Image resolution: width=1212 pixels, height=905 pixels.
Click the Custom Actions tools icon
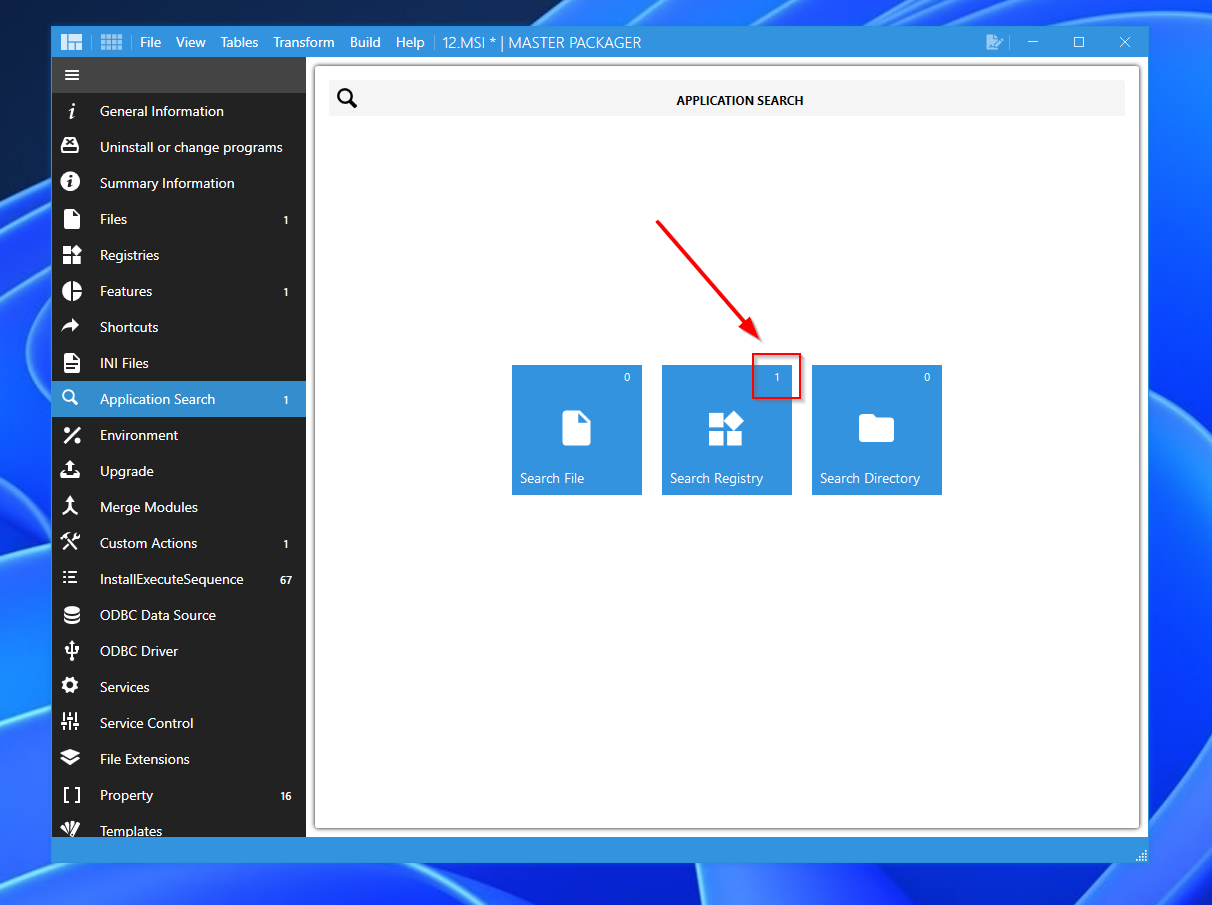tap(71, 543)
